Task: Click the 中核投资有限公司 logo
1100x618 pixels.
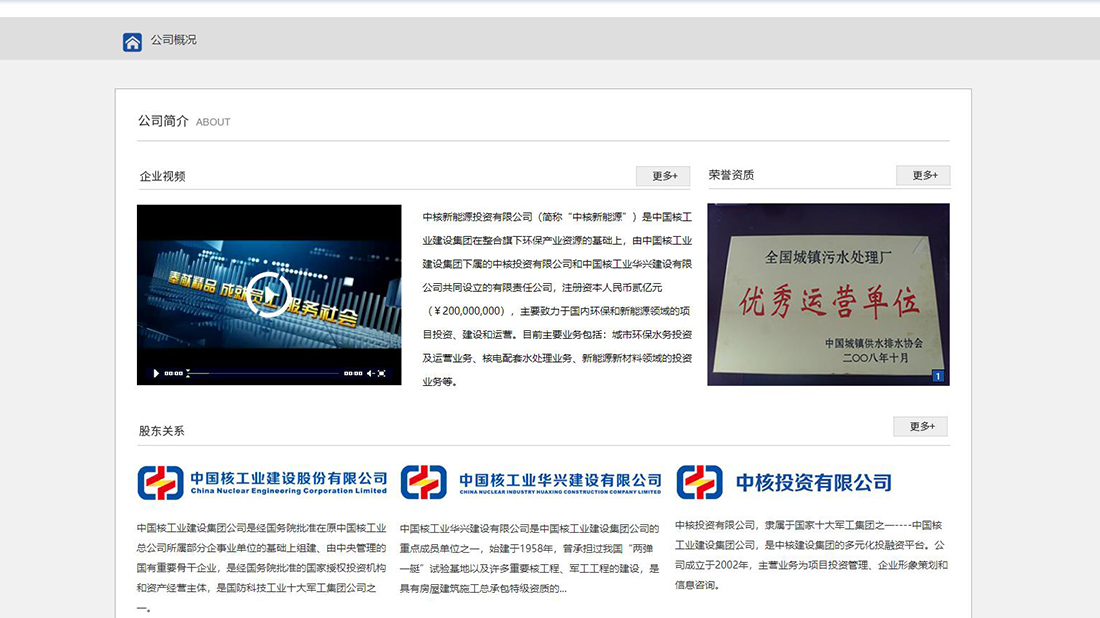Action: tap(784, 483)
